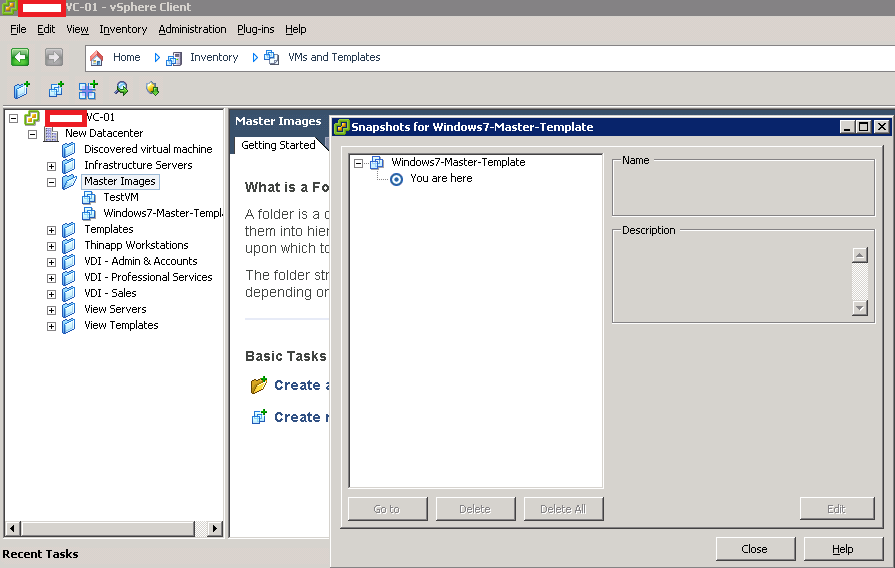The width and height of the screenshot is (895, 568).
Task: Switch to the Getting Started tab
Action: pos(279,145)
